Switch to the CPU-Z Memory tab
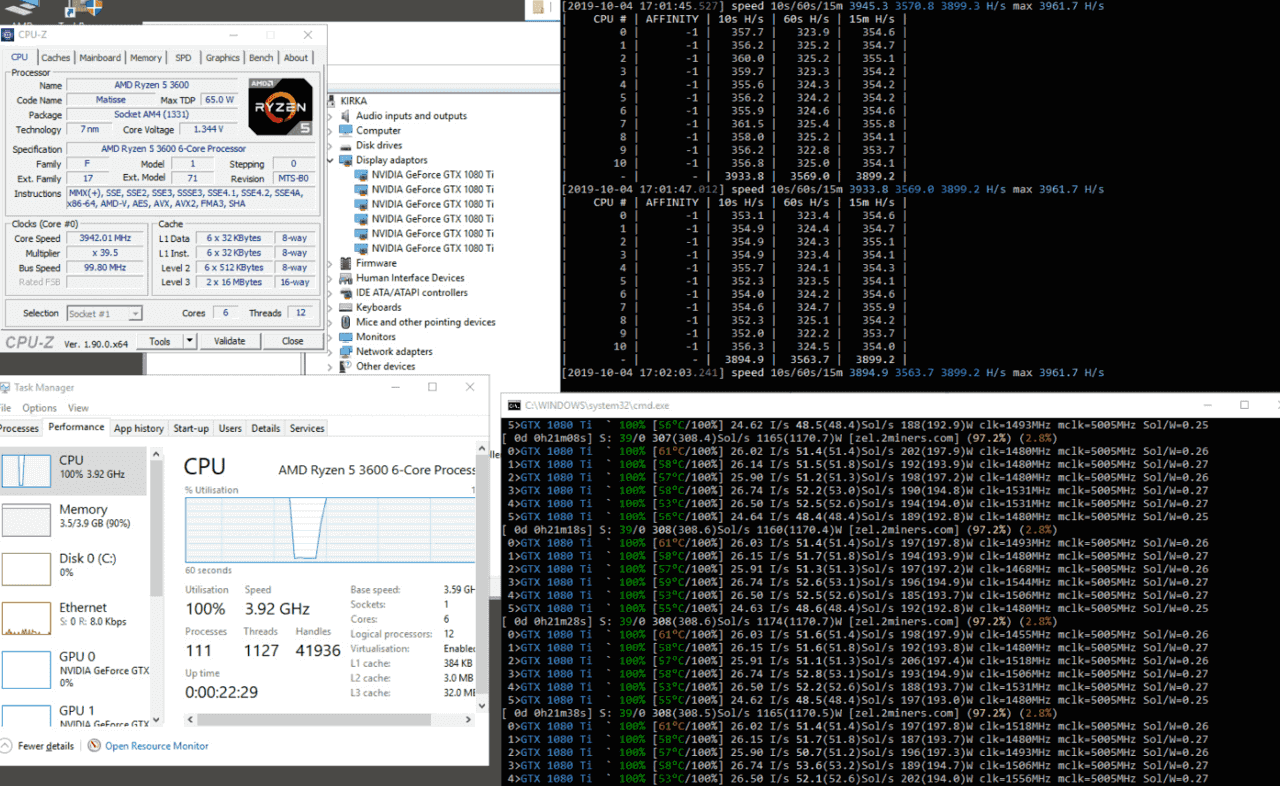Viewport: 1280px width, 786px height. 146,58
